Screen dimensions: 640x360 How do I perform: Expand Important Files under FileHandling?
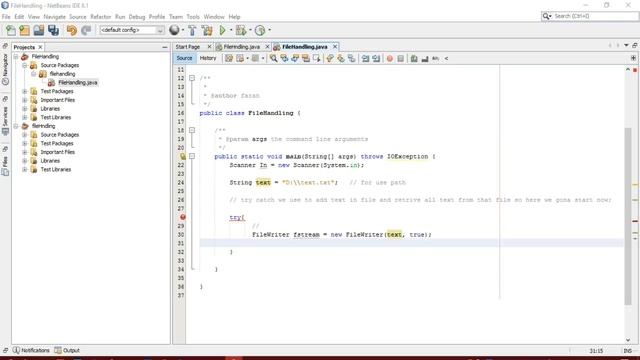[25, 100]
